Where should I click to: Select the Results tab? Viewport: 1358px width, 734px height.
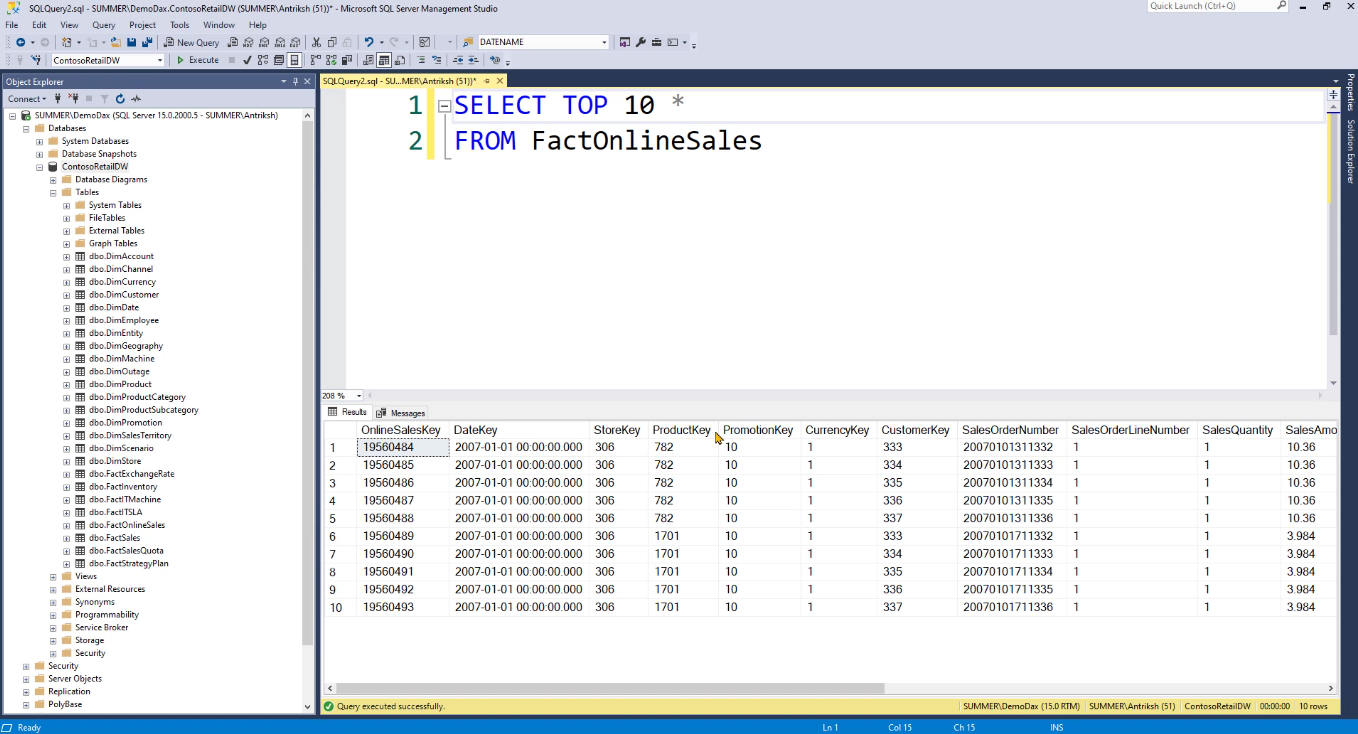[348, 412]
